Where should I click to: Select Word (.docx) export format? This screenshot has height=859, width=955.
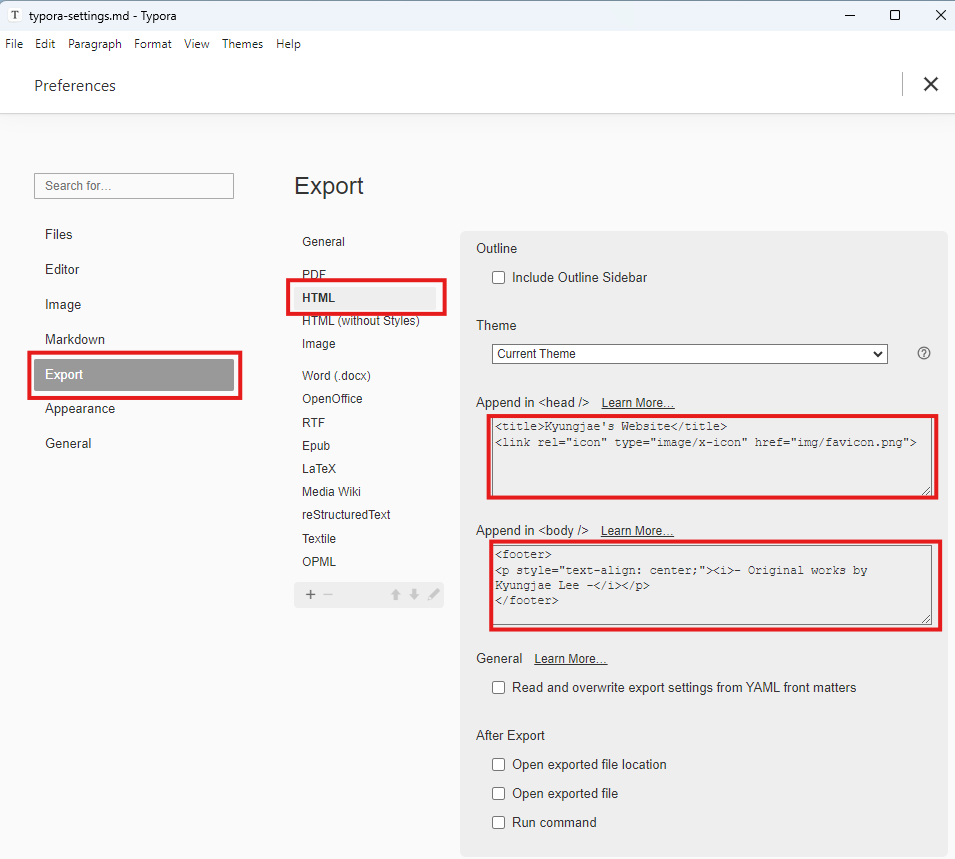click(x=336, y=376)
